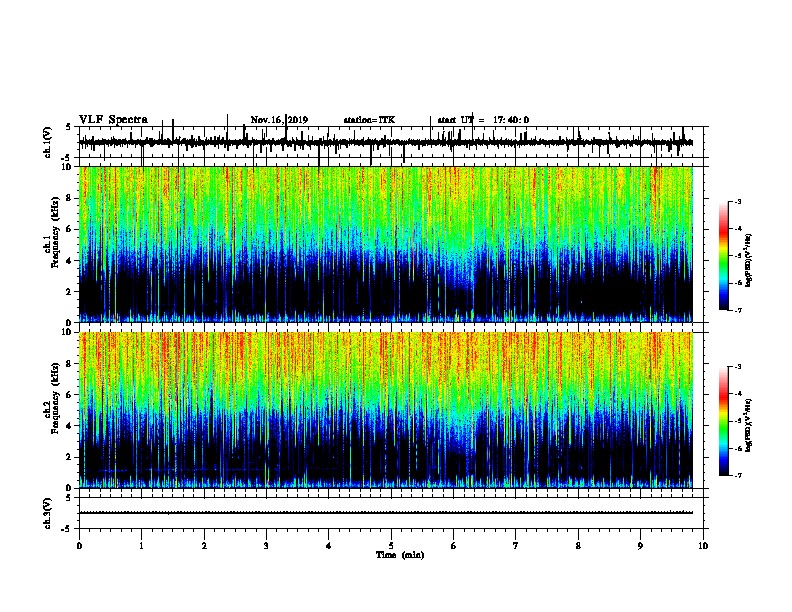
Task: Click time axis tick label "7"
Action: (x=516, y=546)
